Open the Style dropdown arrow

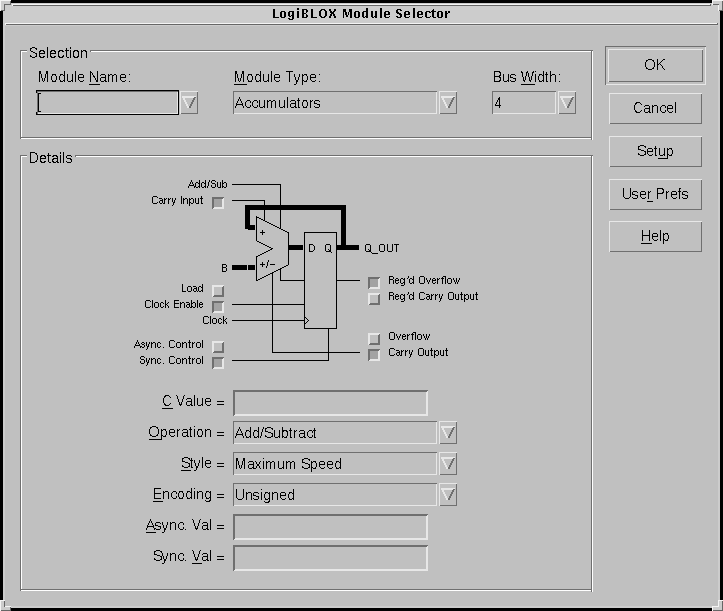point(448,464)
